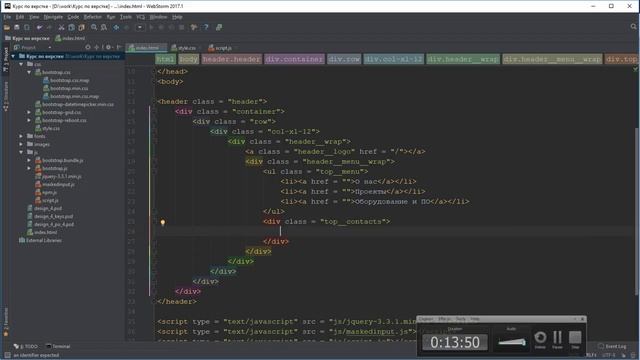Open the Tools menu
640x360 pixels.
click(x=126, y=17)
